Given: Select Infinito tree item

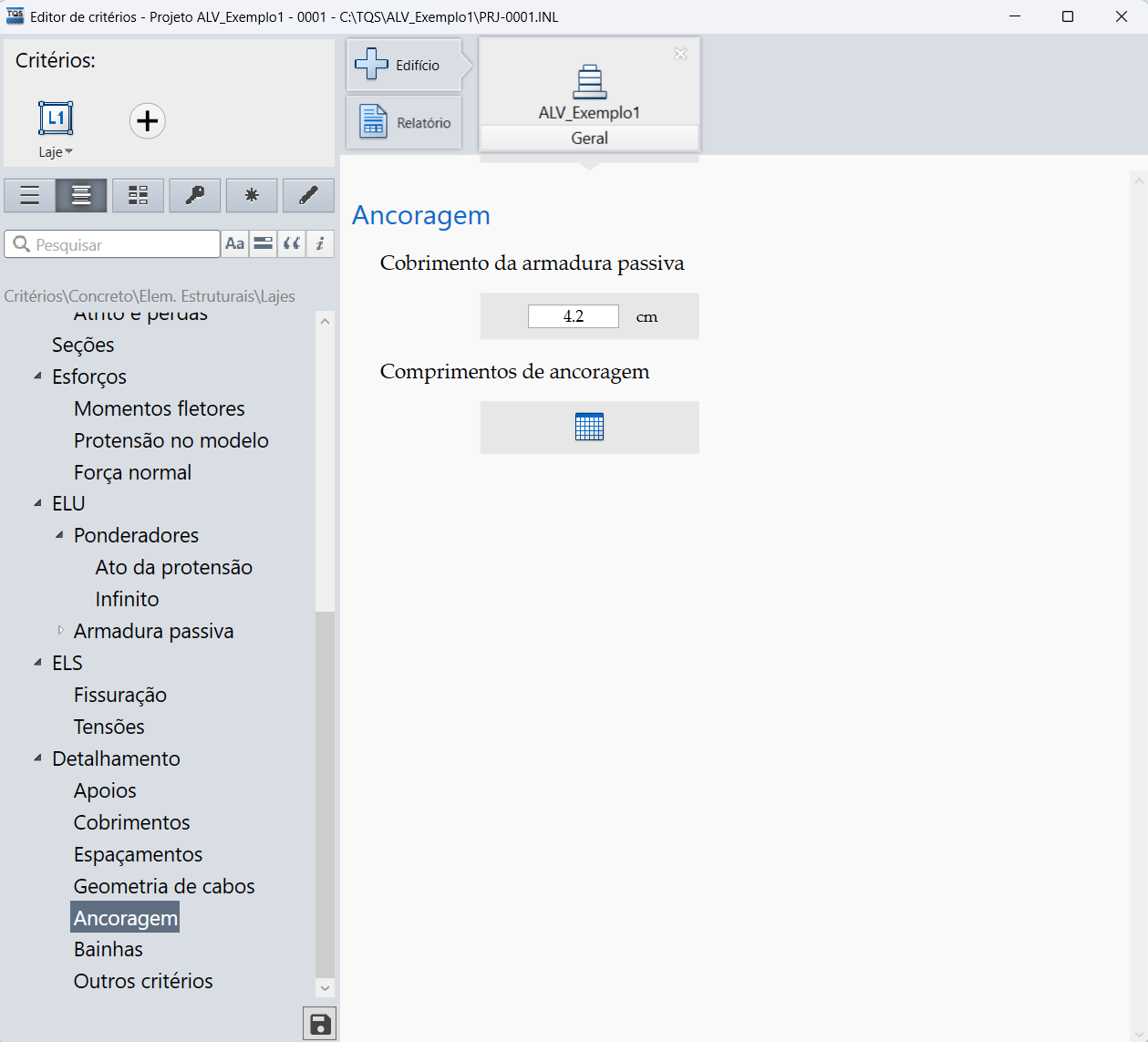Looking at the screenshot, I should click(127, 599).
